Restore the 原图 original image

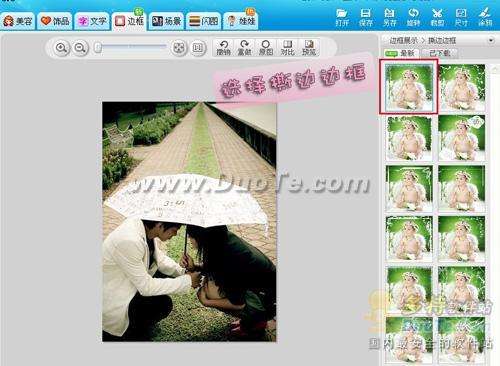tap(266, 48)
